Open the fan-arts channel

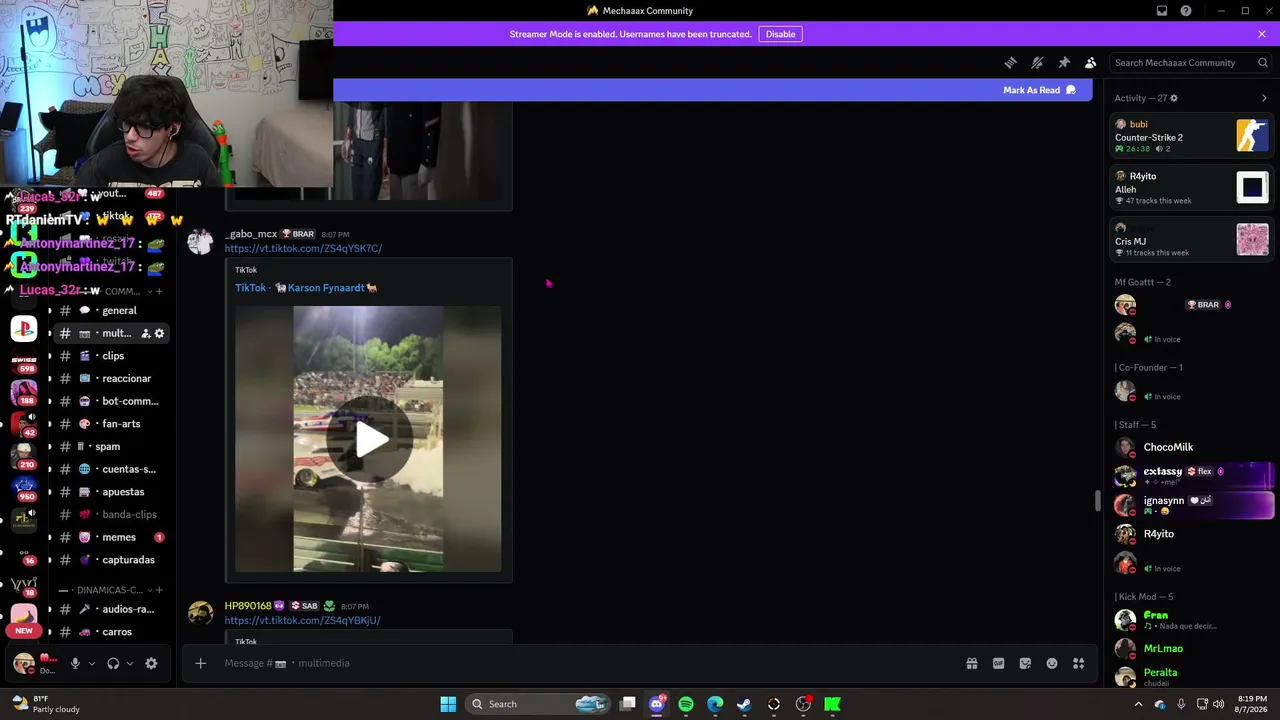110,424
